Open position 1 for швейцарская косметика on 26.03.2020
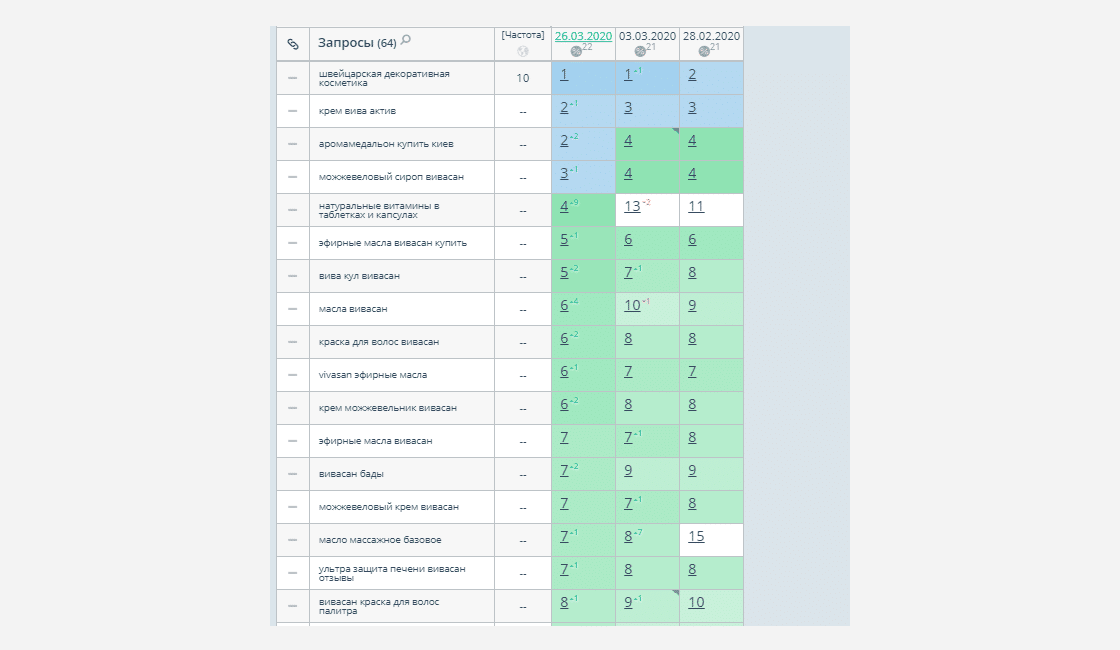Viewport: 1120px width, 650px height. 564,74
